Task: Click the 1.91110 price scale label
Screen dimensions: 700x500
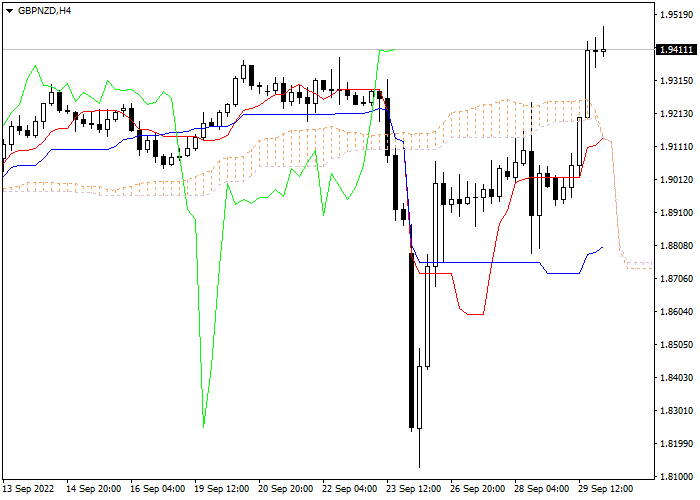Action: (676, 147)
